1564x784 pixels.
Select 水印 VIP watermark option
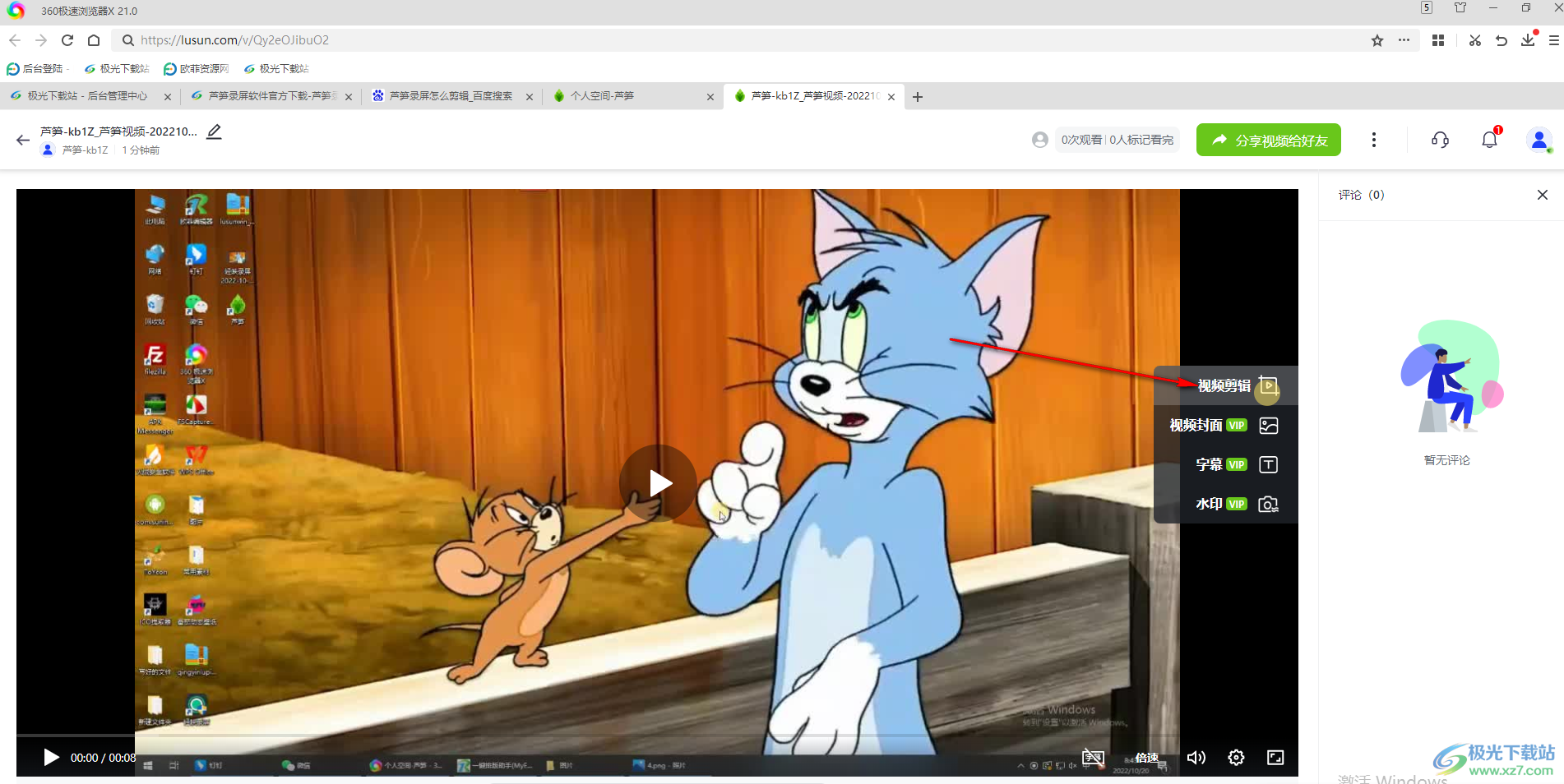click(1227, 504)
